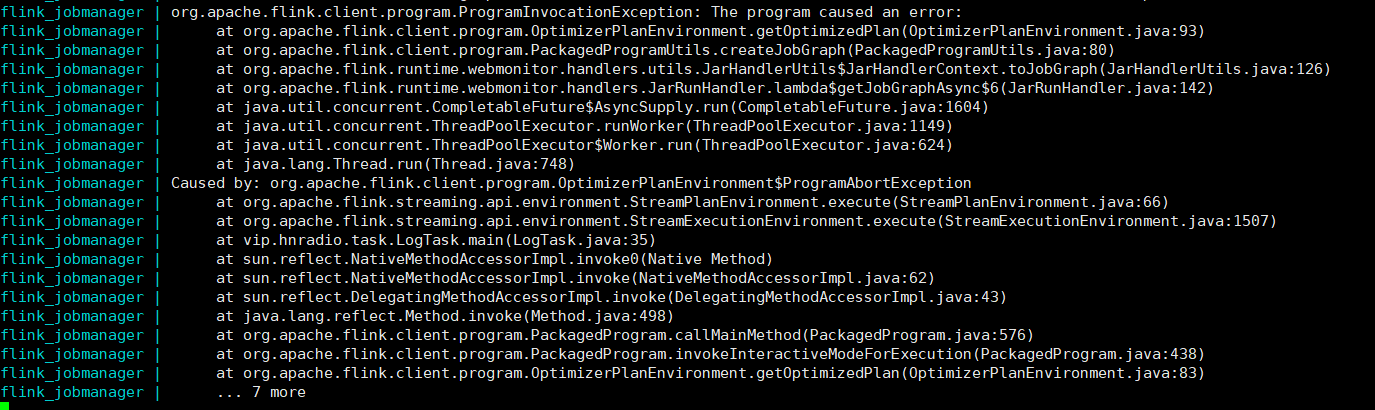Click OptimizerPlanEnvironment.java:93 reference
The image size is (1375, 410).
tap(1051, 32)
